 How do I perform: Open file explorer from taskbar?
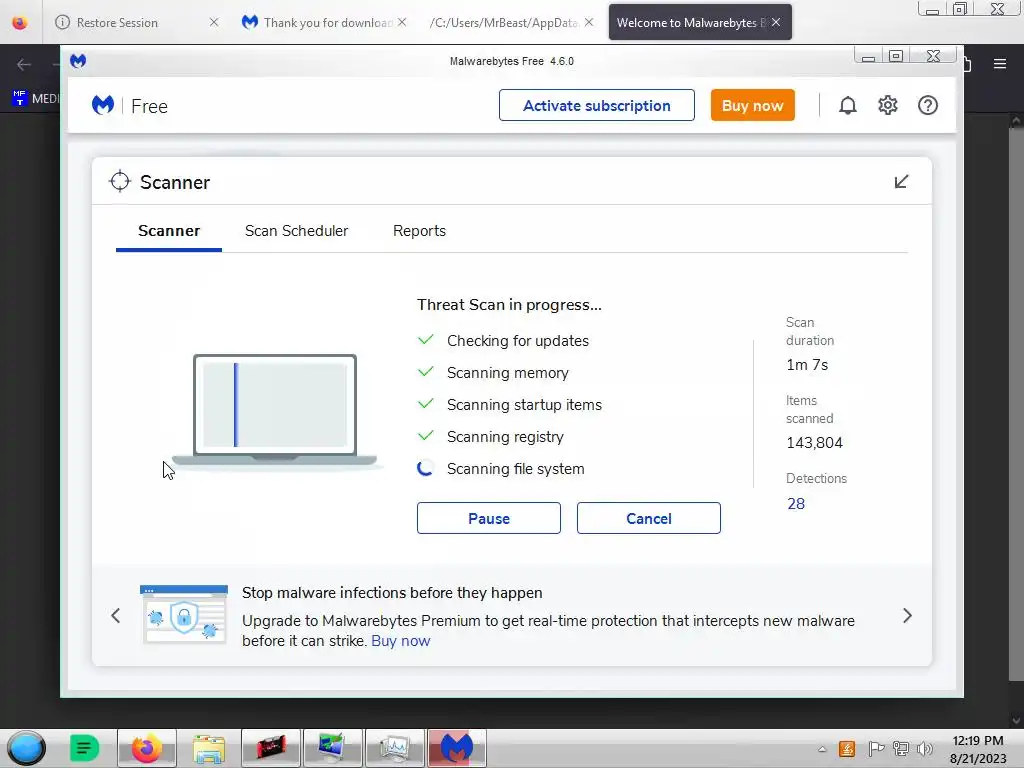[x=209, y=748]
